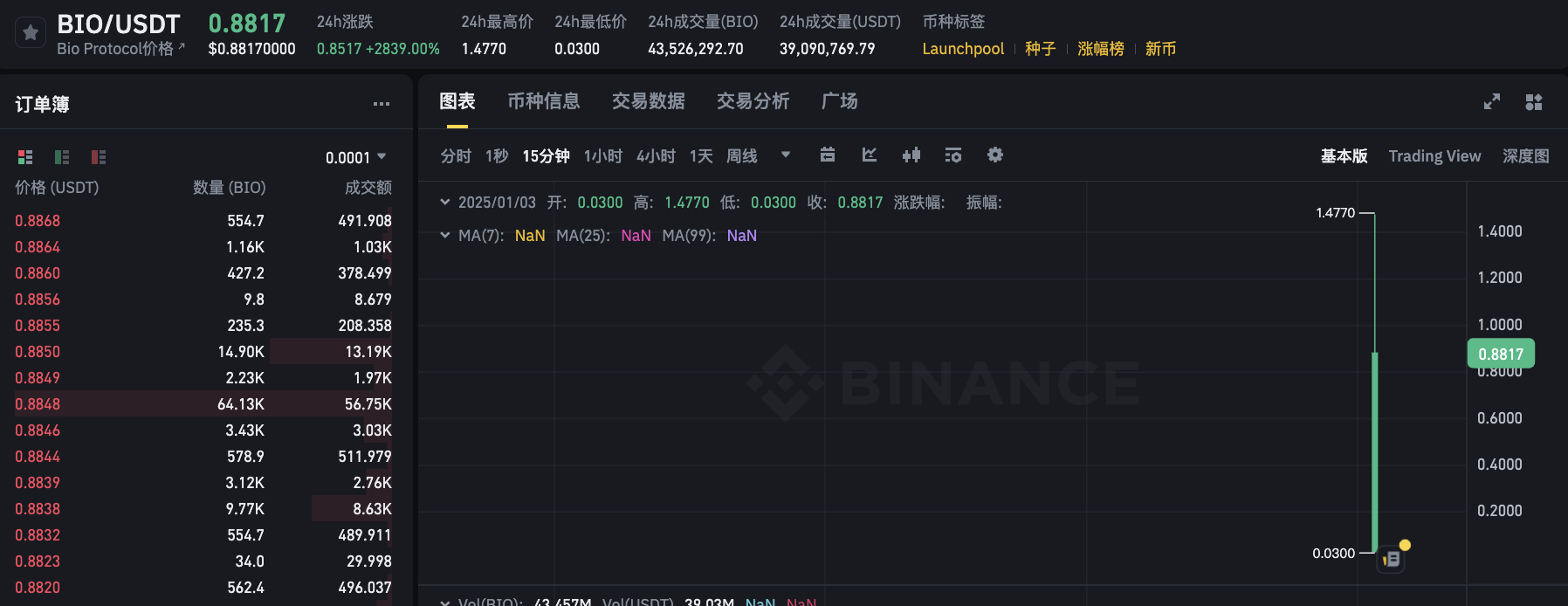Click the 涨幅榜 label
This screenshot has width=1568, height=606.
pyautogui.click(x=1100, y=49)
